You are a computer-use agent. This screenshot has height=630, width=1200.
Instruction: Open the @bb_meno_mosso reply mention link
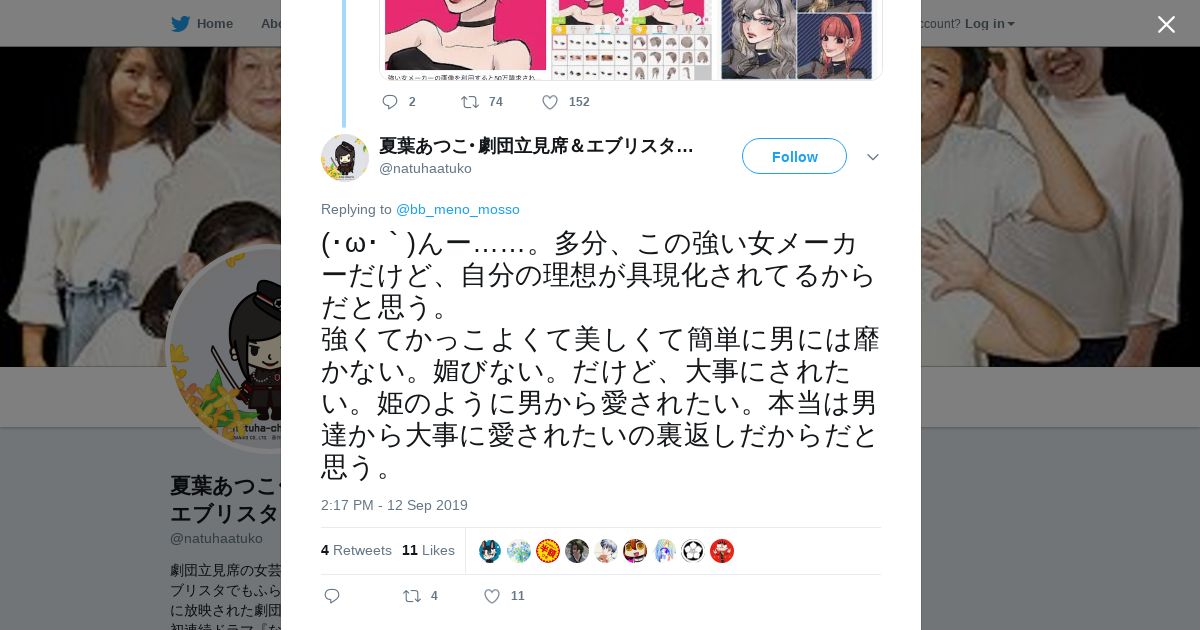458,209
